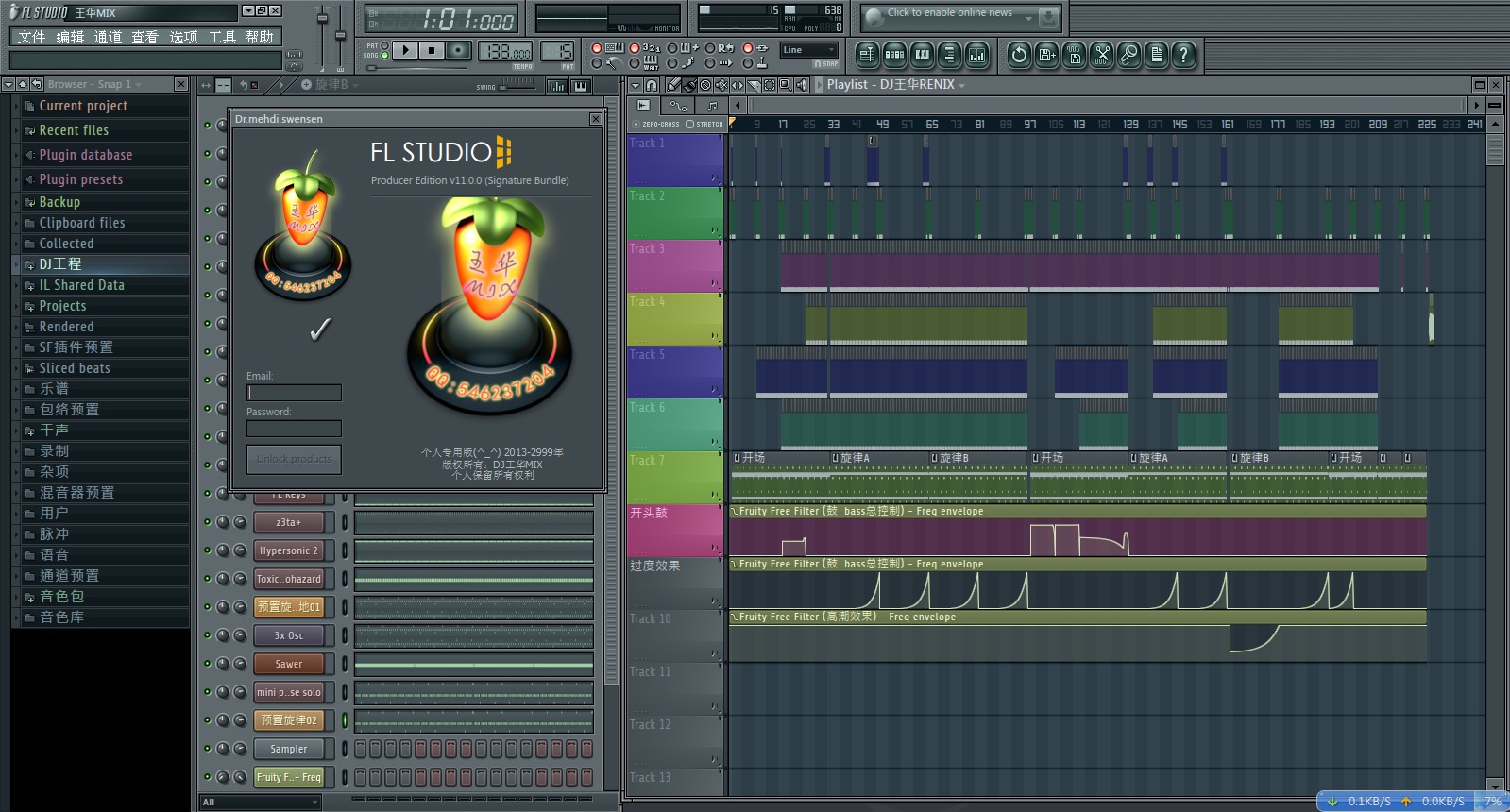
Task: Open the audio editor microphone icon
Action: pyautogui.click(x=1128, y=55)
